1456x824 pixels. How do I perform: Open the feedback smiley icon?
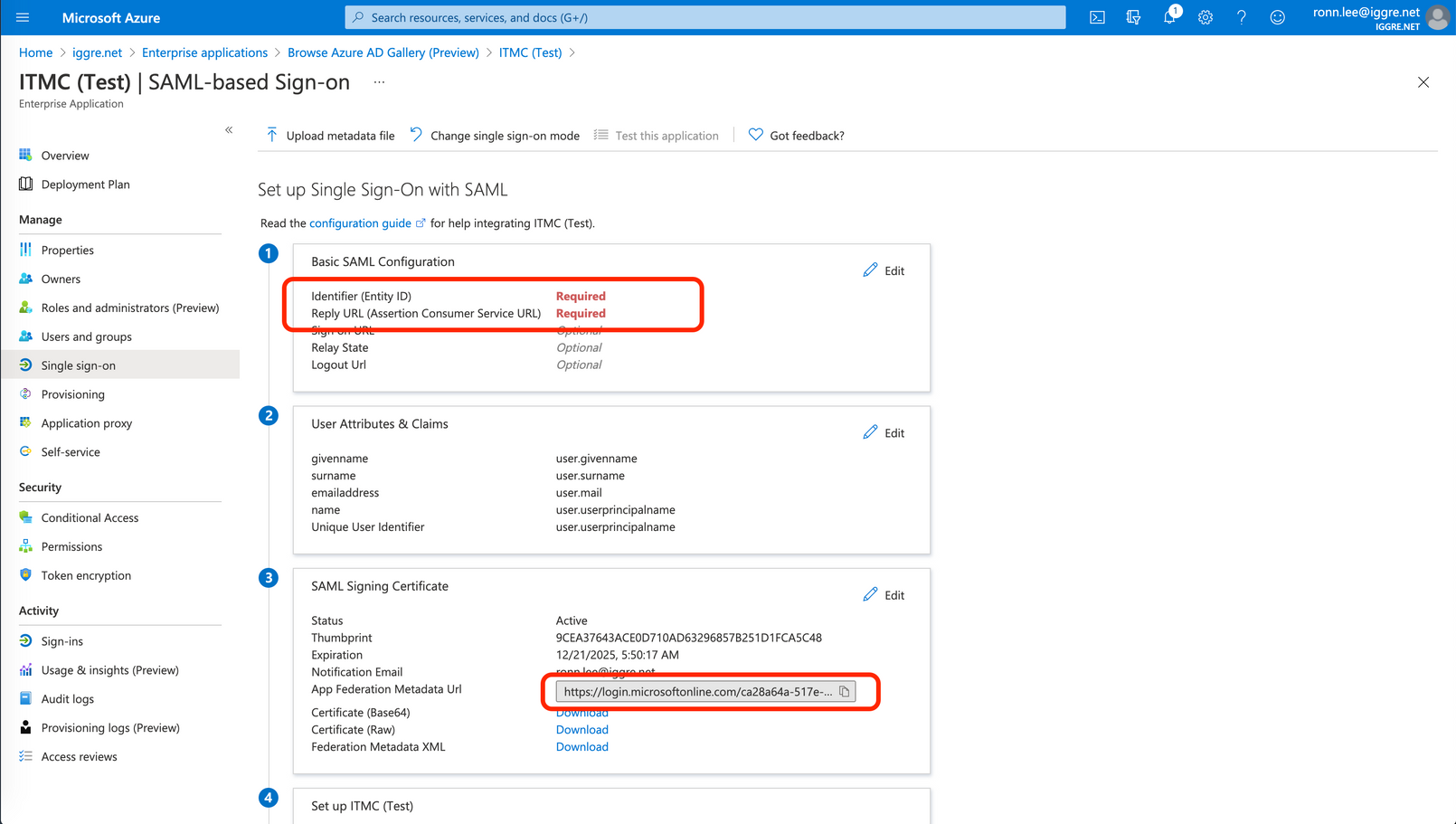[1277, 17]
